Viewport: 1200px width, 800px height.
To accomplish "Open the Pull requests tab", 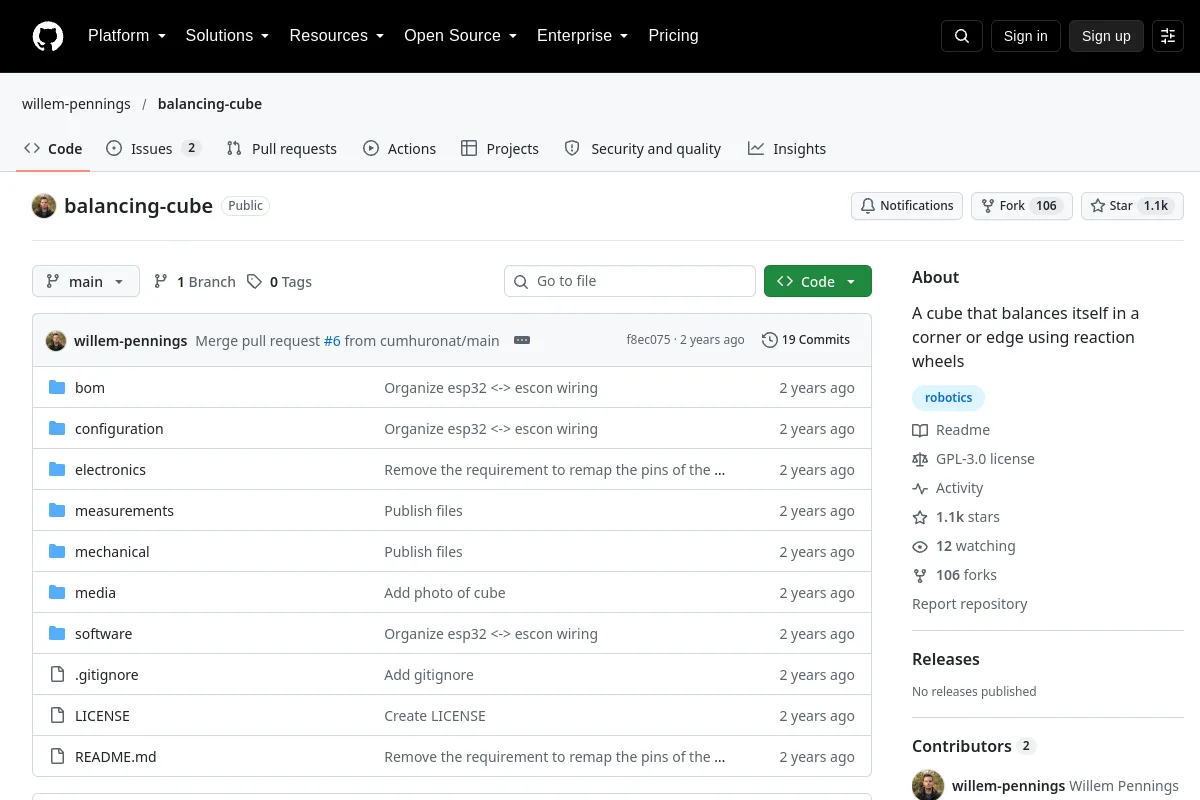I will pos(282,149).
